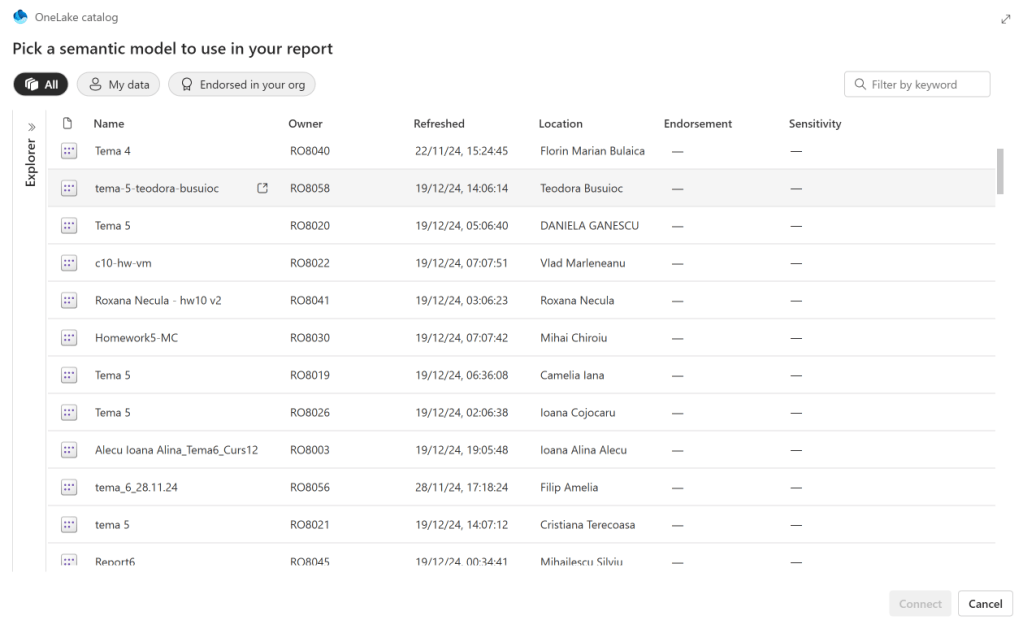1023x629 pixels.
Task: Click the semantic model icon for Tema 4
Action: click(x=69, y=151)
